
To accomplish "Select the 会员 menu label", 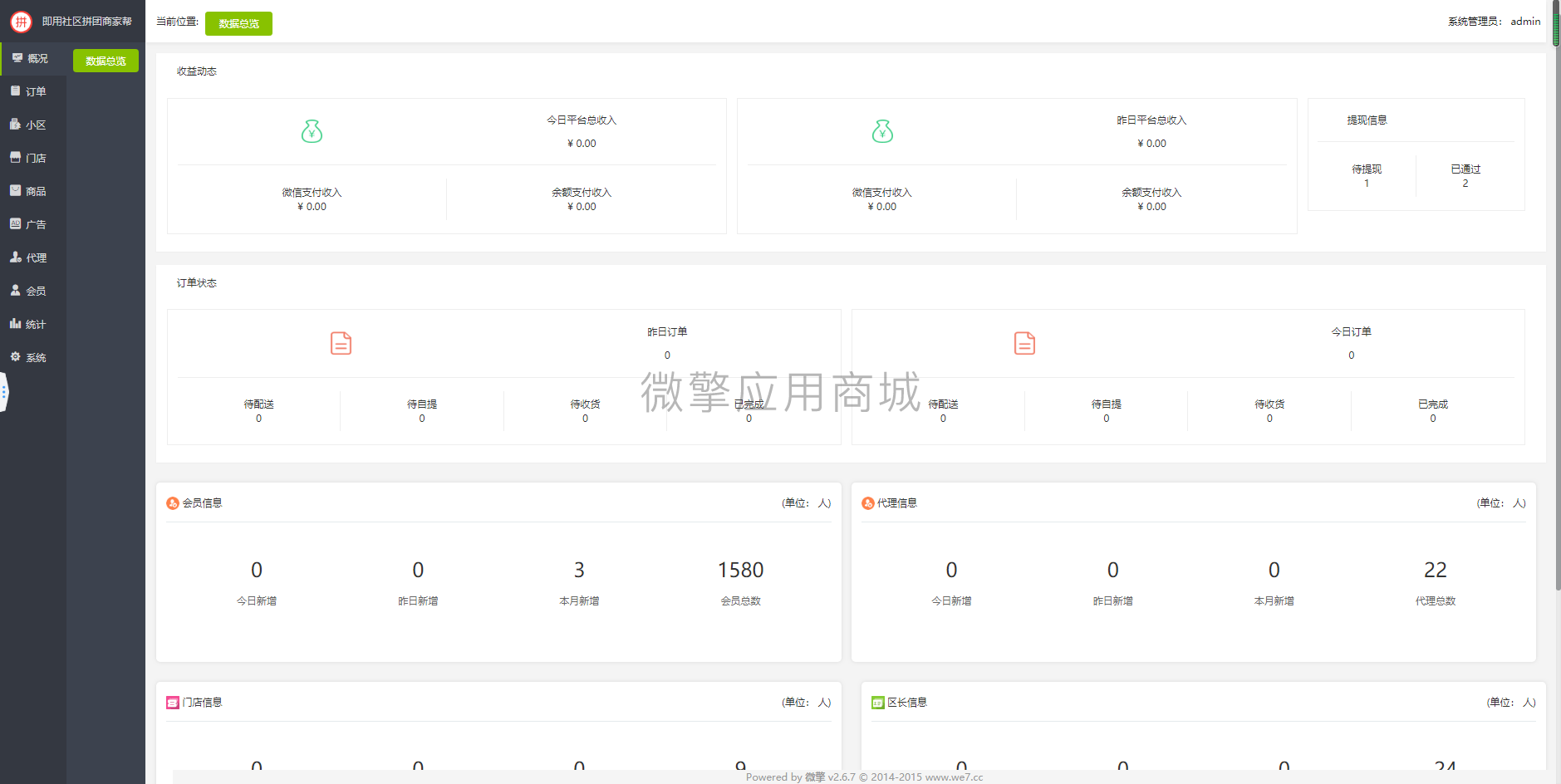I will [36, 292].
